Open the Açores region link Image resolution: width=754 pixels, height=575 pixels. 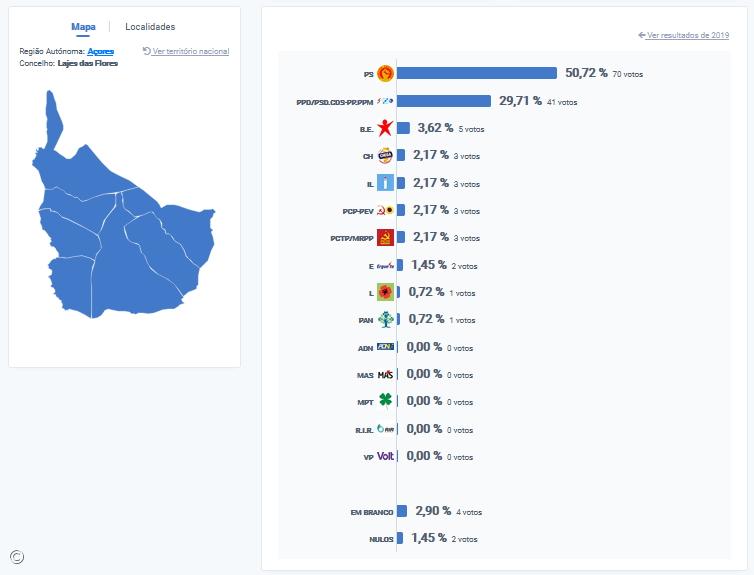[101, 51]
